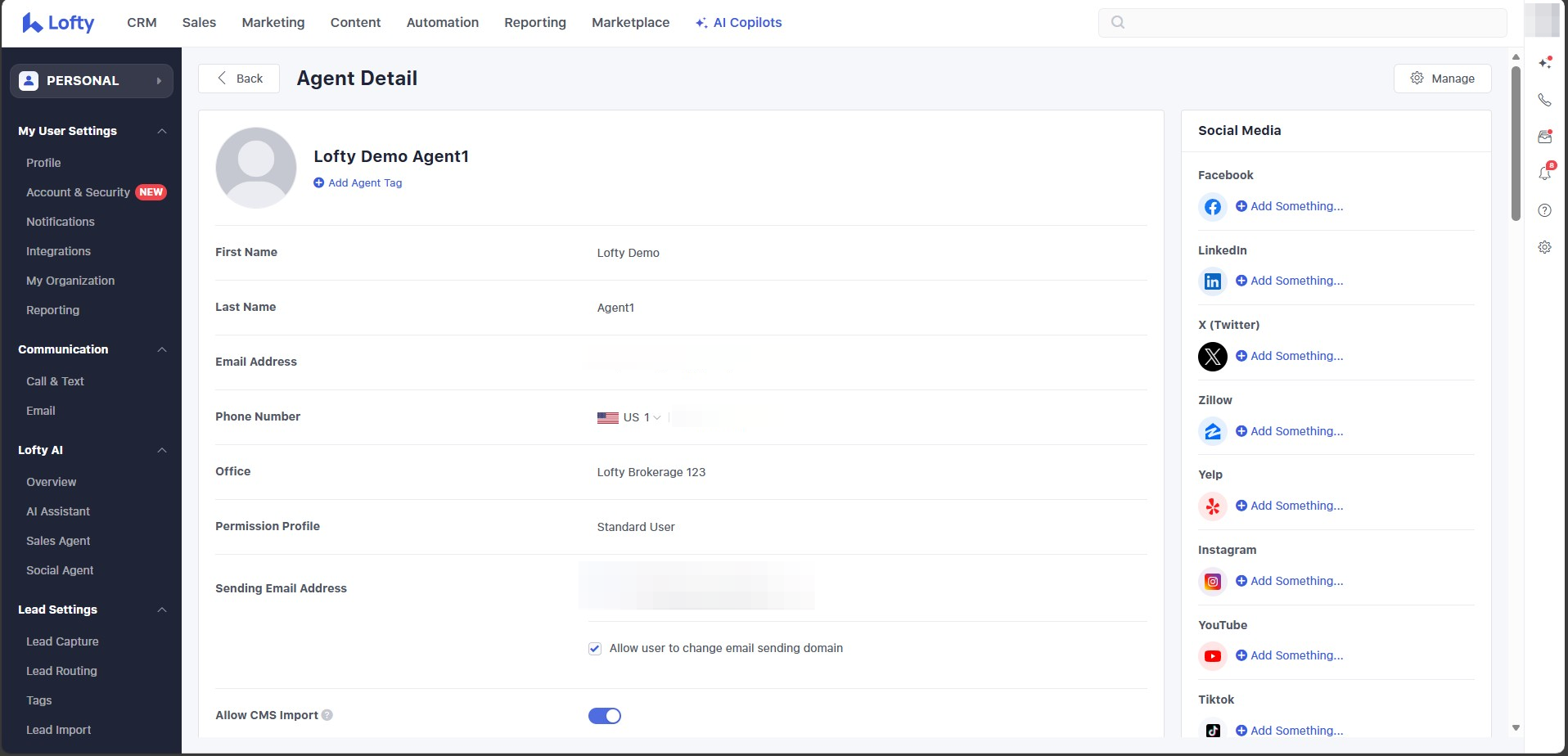This screenshot has height=756, width=1568.
Task: Add an X (Twitter) link
Action: [1290, 356]
